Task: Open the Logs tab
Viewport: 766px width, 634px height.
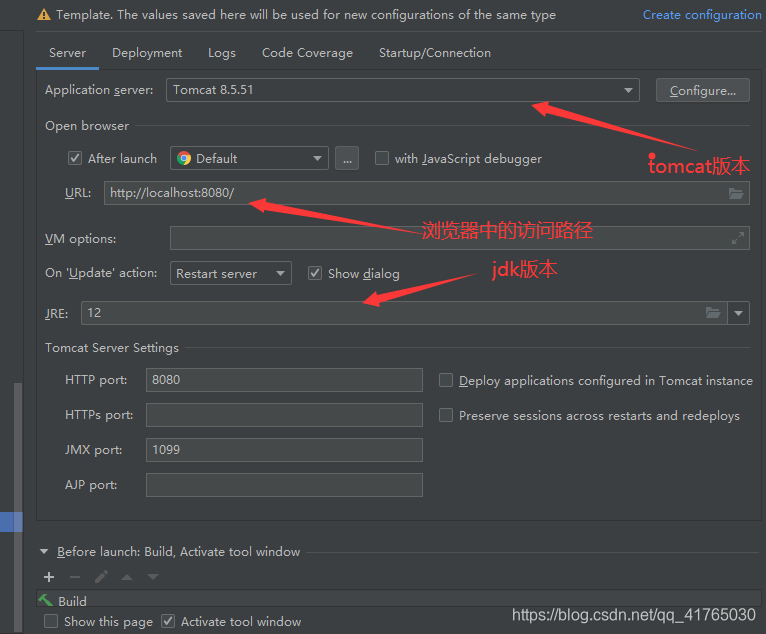Action: pyautogui.click(x=222, y=53)
